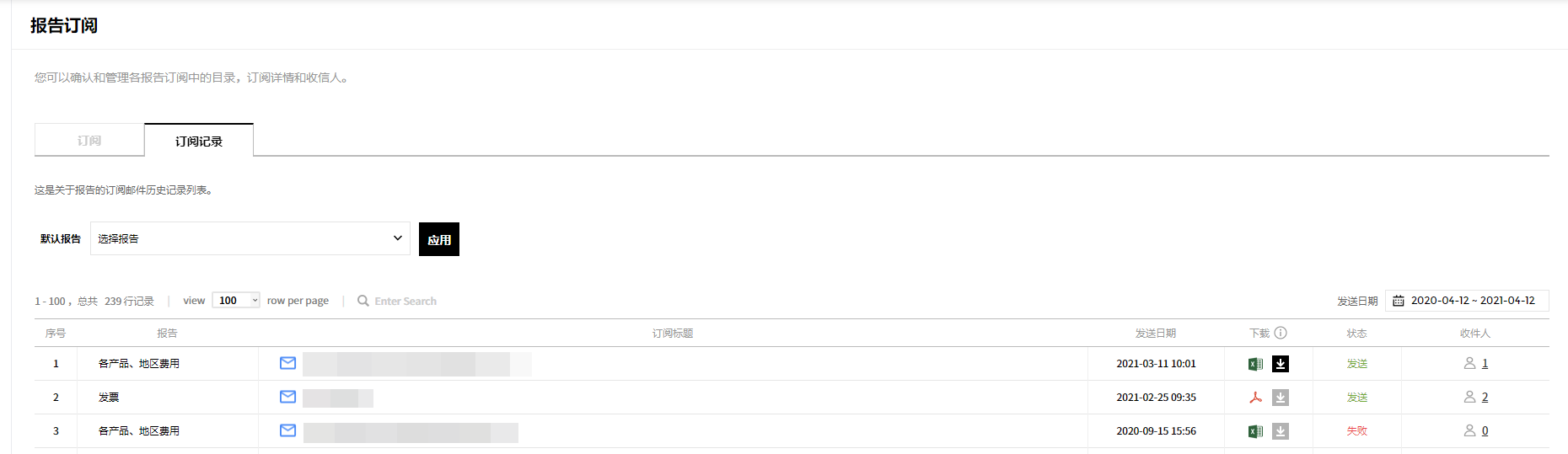
Task: Click the envelope icon in the 发票 row
Action: coord(287,397)
